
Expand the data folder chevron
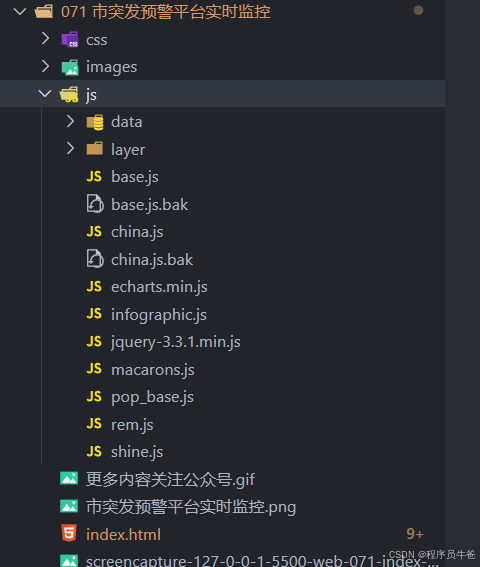(71, 121)
